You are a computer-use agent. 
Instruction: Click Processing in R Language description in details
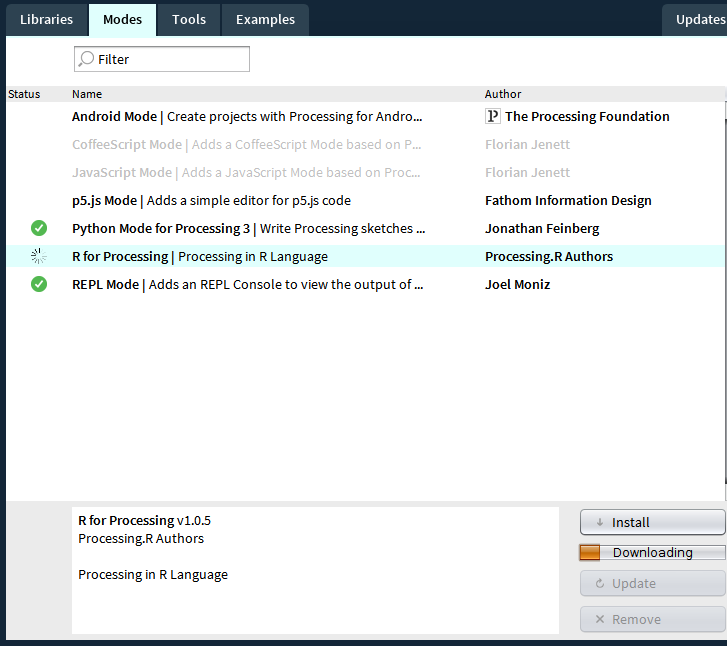click(153, 575)
